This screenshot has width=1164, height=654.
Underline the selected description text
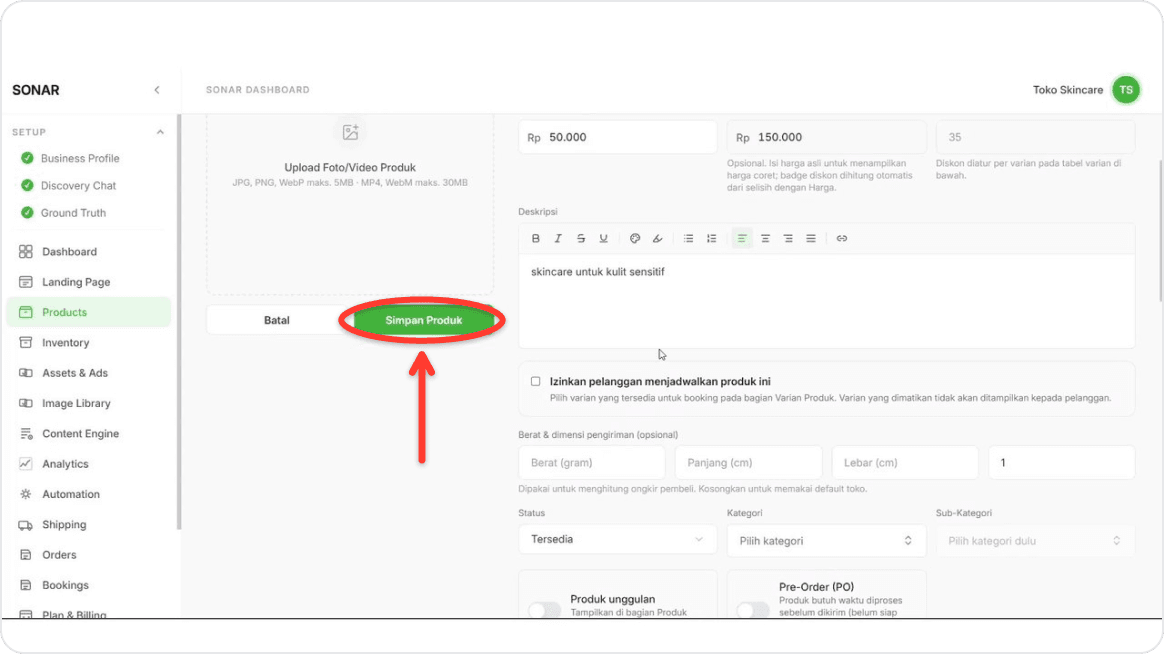coord(604,238)
